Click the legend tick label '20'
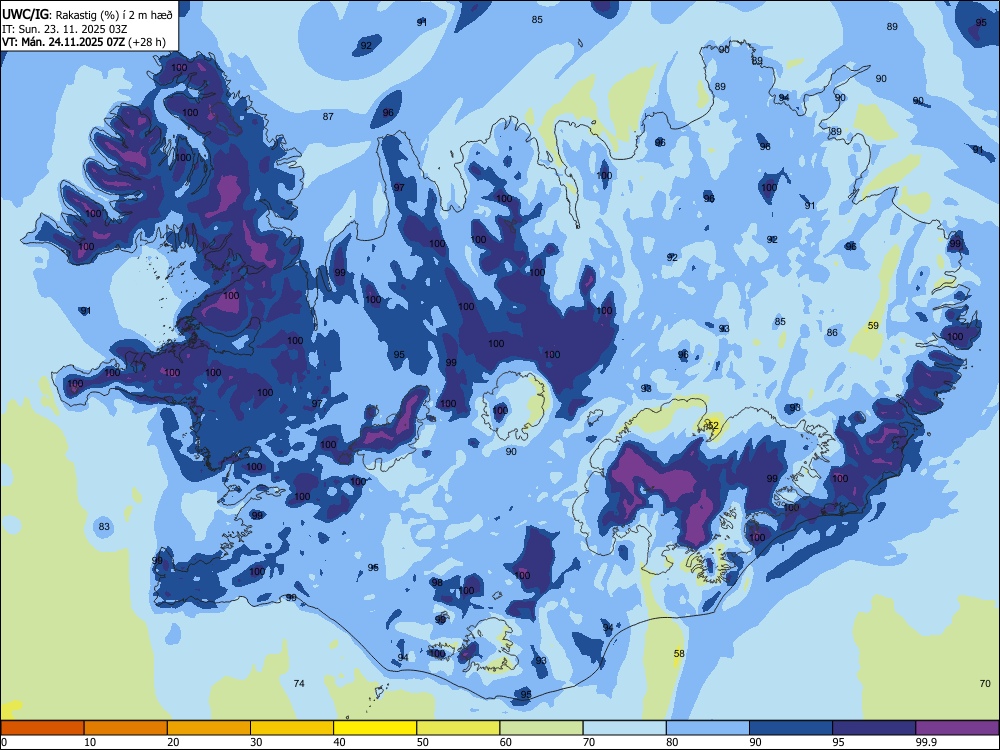 click(x=173, y=742)
